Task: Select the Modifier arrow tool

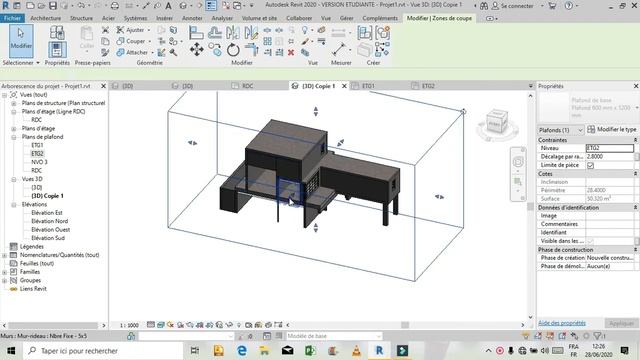Action: [x=21, y=41]
